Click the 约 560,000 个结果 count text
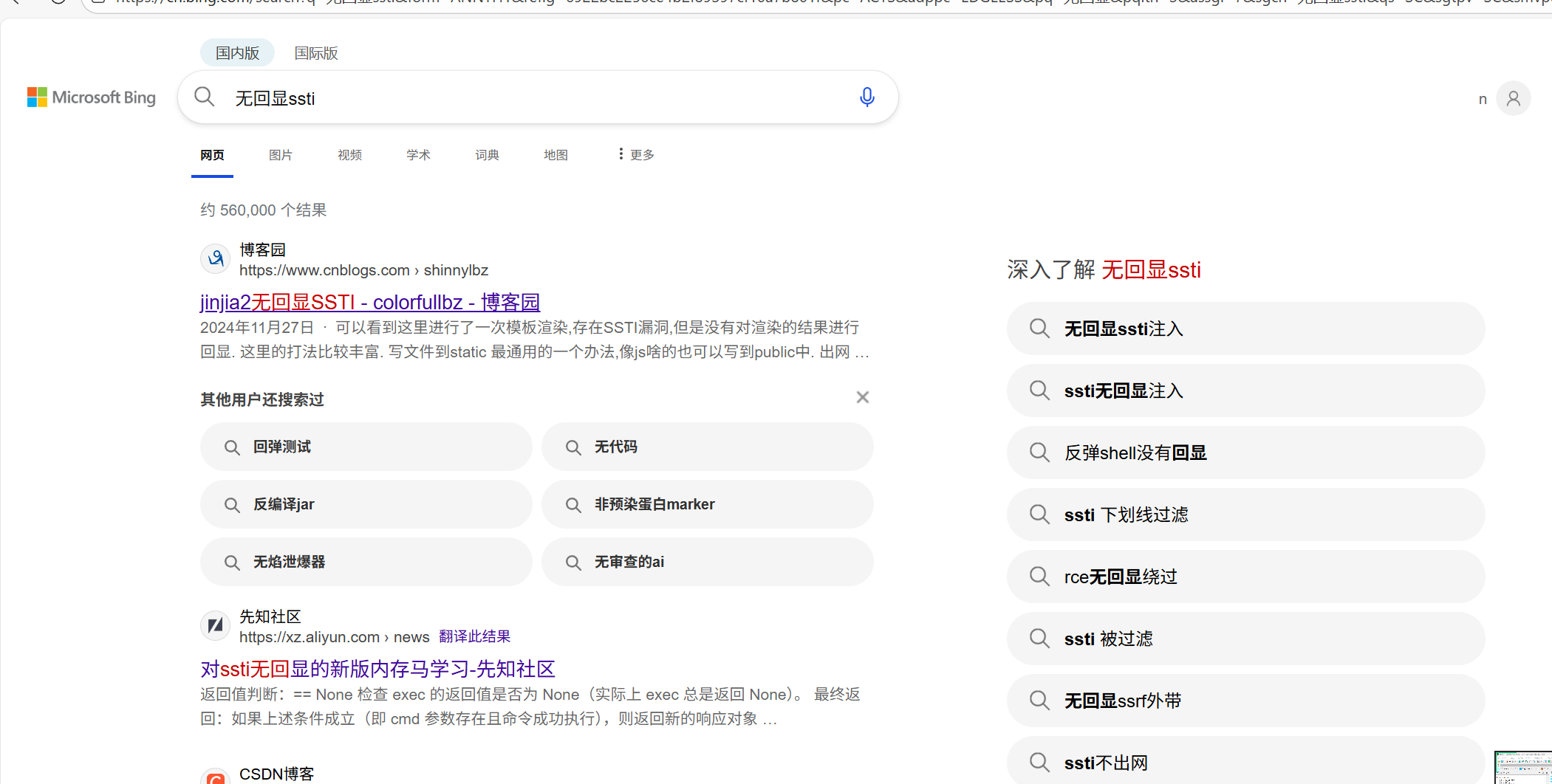 pyautogui.click(x=264, y=210)
